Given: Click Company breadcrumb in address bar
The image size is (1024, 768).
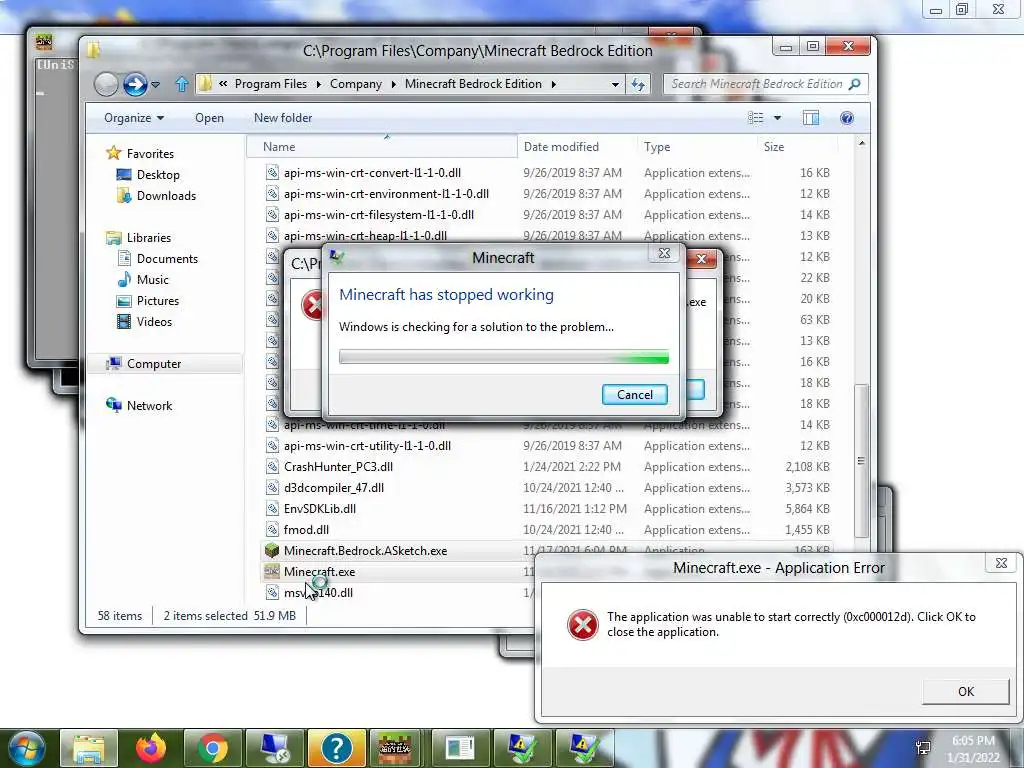Looking at the screenshot, I should [x=355, y=84].
